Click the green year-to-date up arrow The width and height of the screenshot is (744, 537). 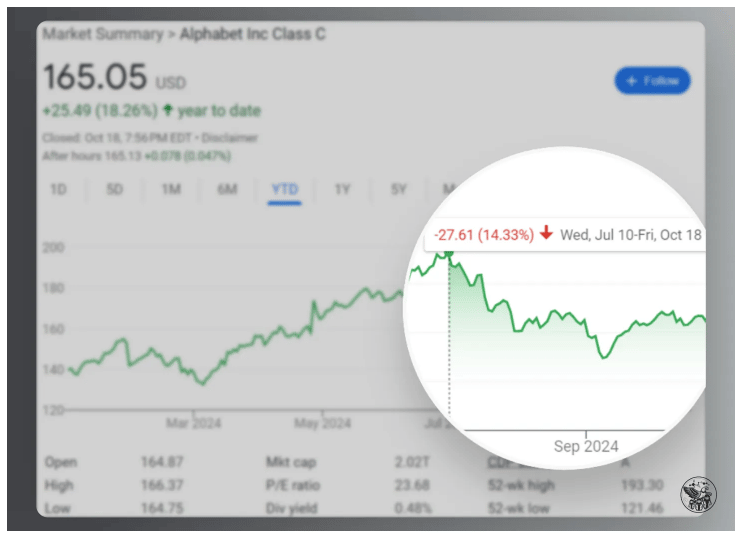(x=167, y=110)
